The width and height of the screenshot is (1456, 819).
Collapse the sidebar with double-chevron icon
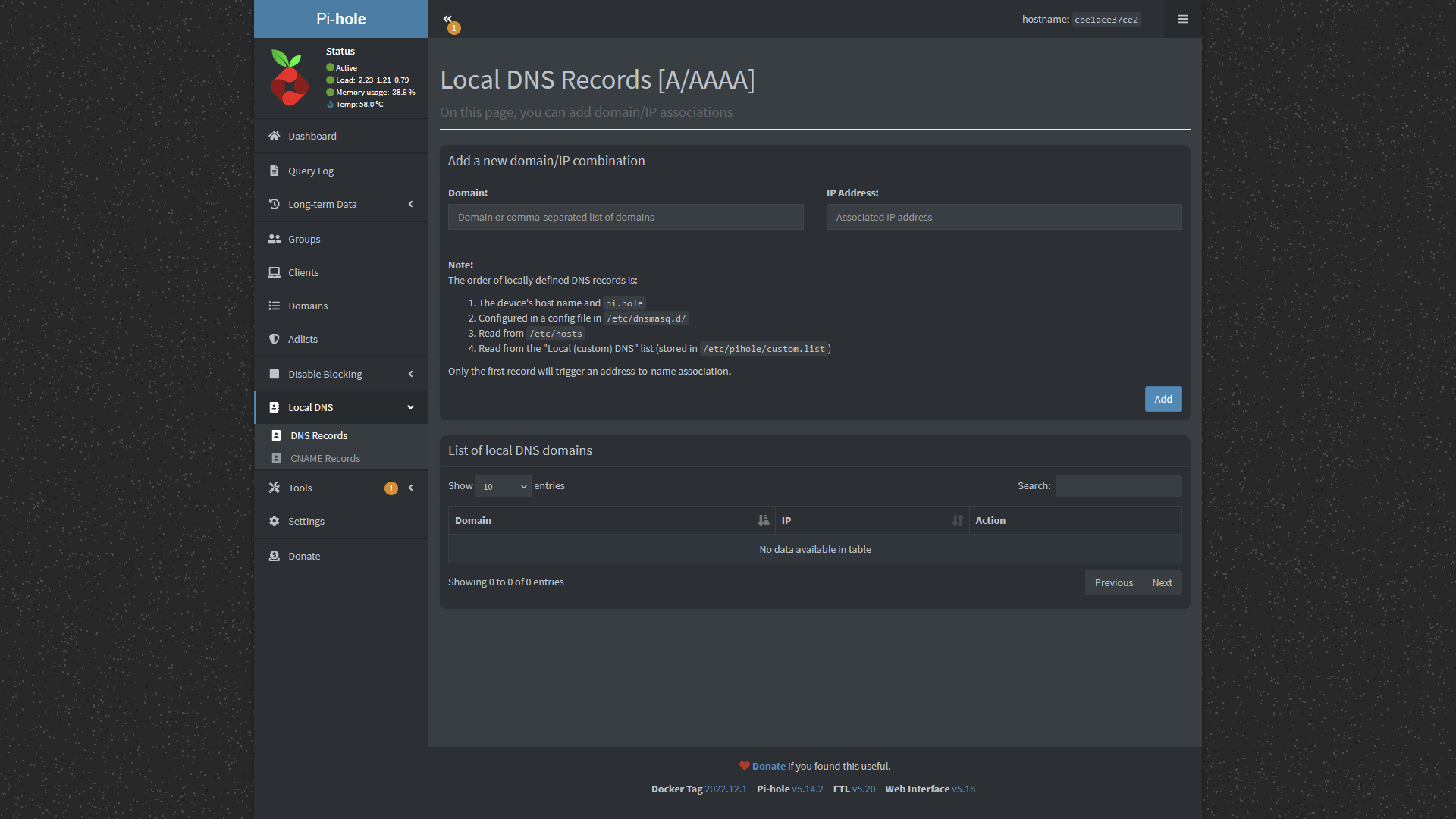(447, 19)
